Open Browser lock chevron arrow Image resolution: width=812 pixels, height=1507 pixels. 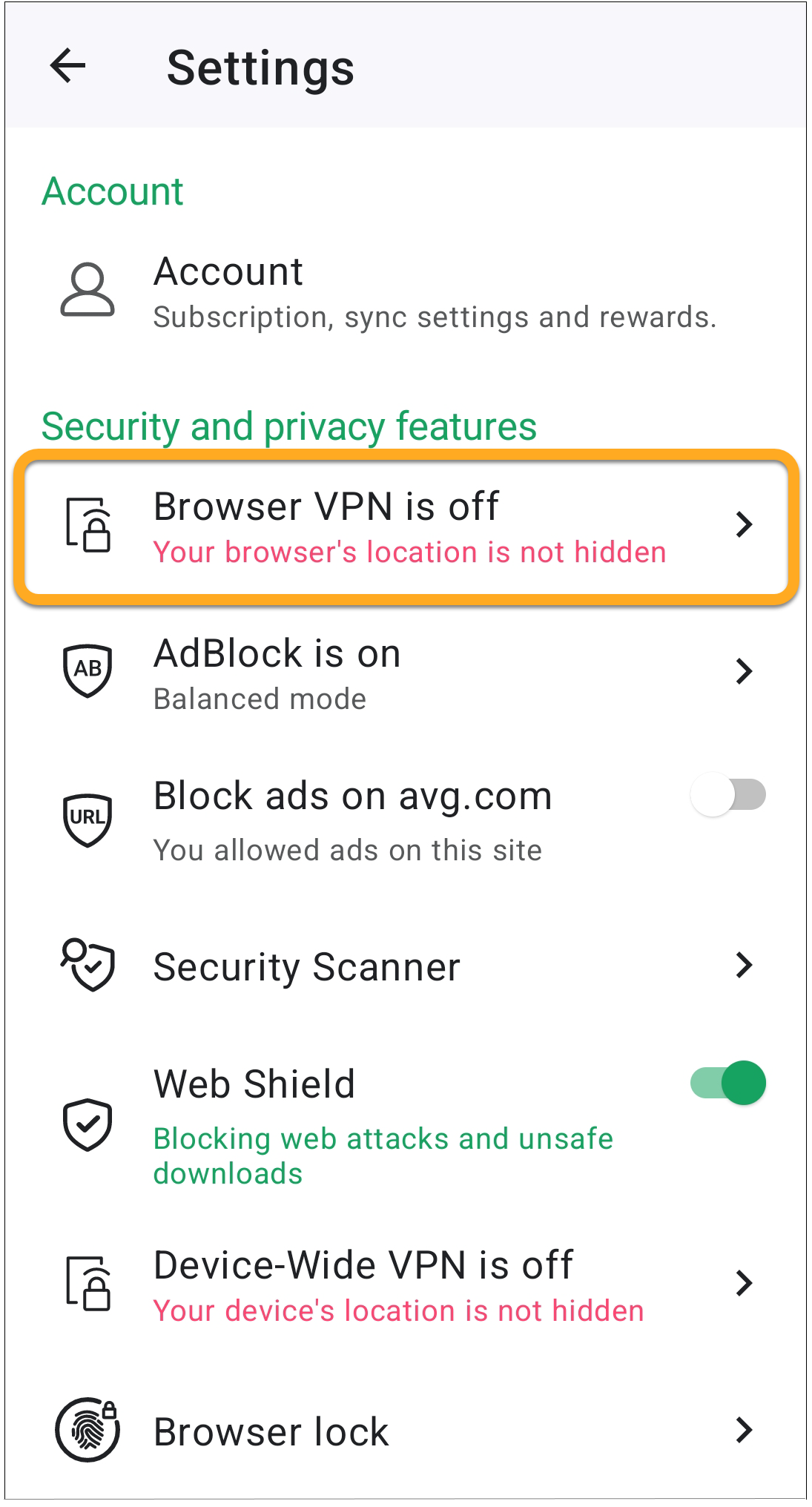click(744, 1430)
